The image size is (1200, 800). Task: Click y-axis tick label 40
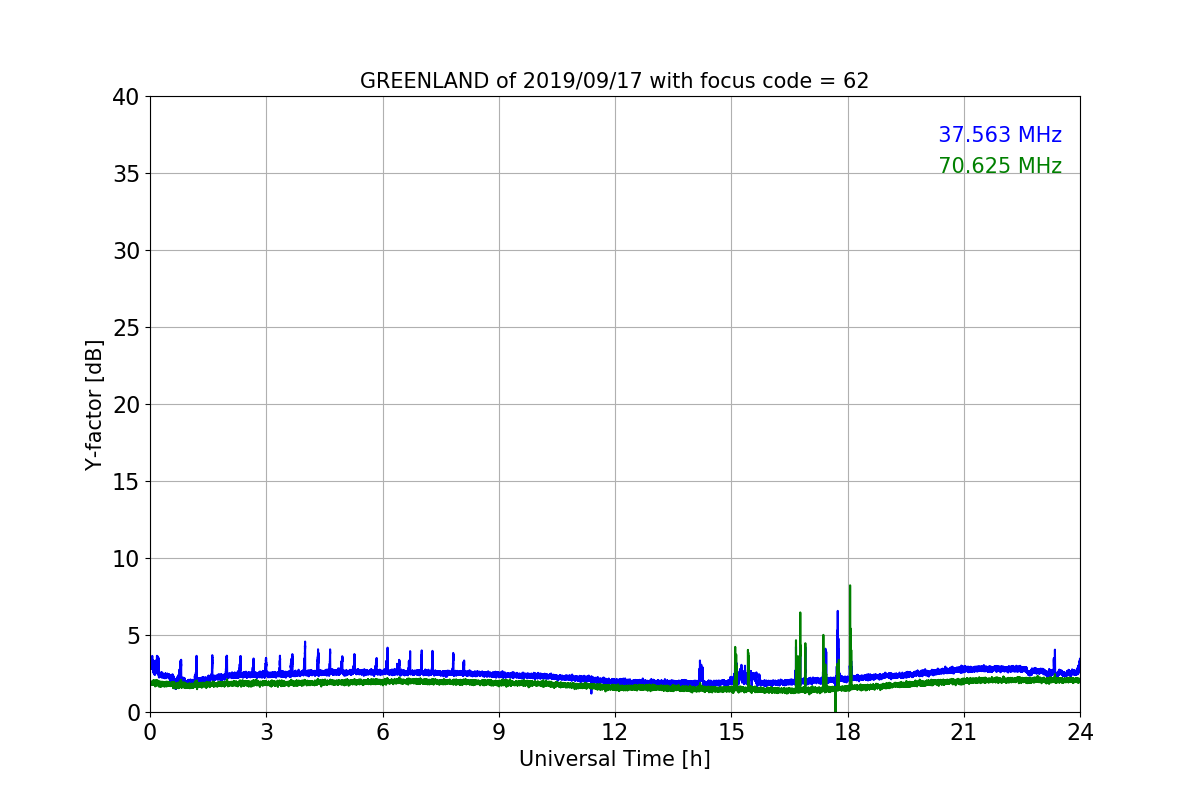click(x=126, y=97)
